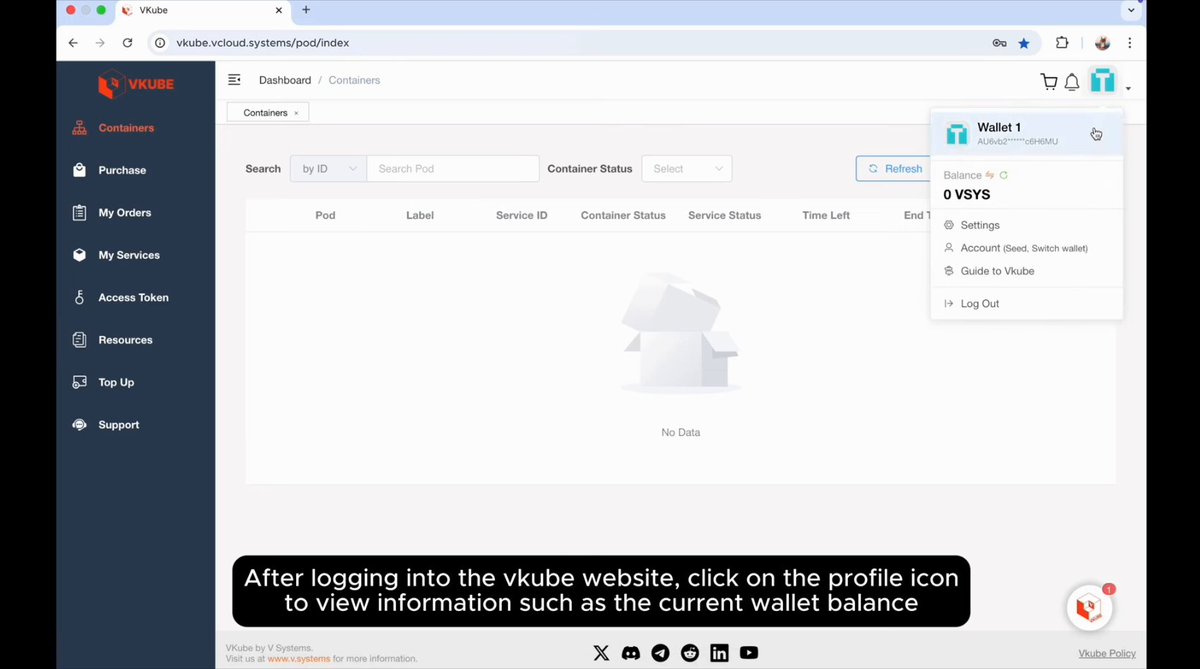
Task: Open the 'by ID' search type dropdown
Action: coord(328,169)
